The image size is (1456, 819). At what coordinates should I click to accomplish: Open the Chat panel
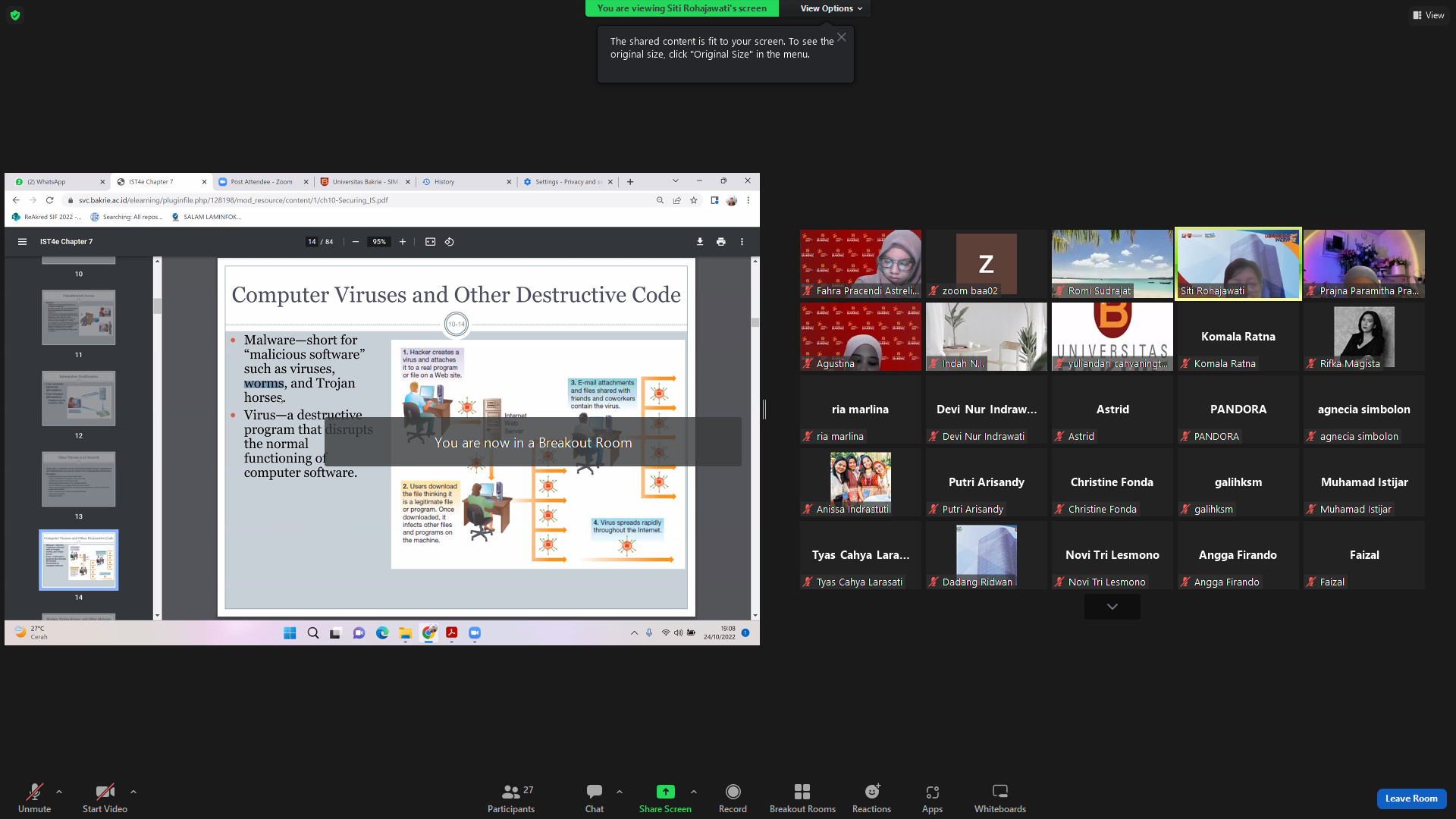(x=595, y=798)
